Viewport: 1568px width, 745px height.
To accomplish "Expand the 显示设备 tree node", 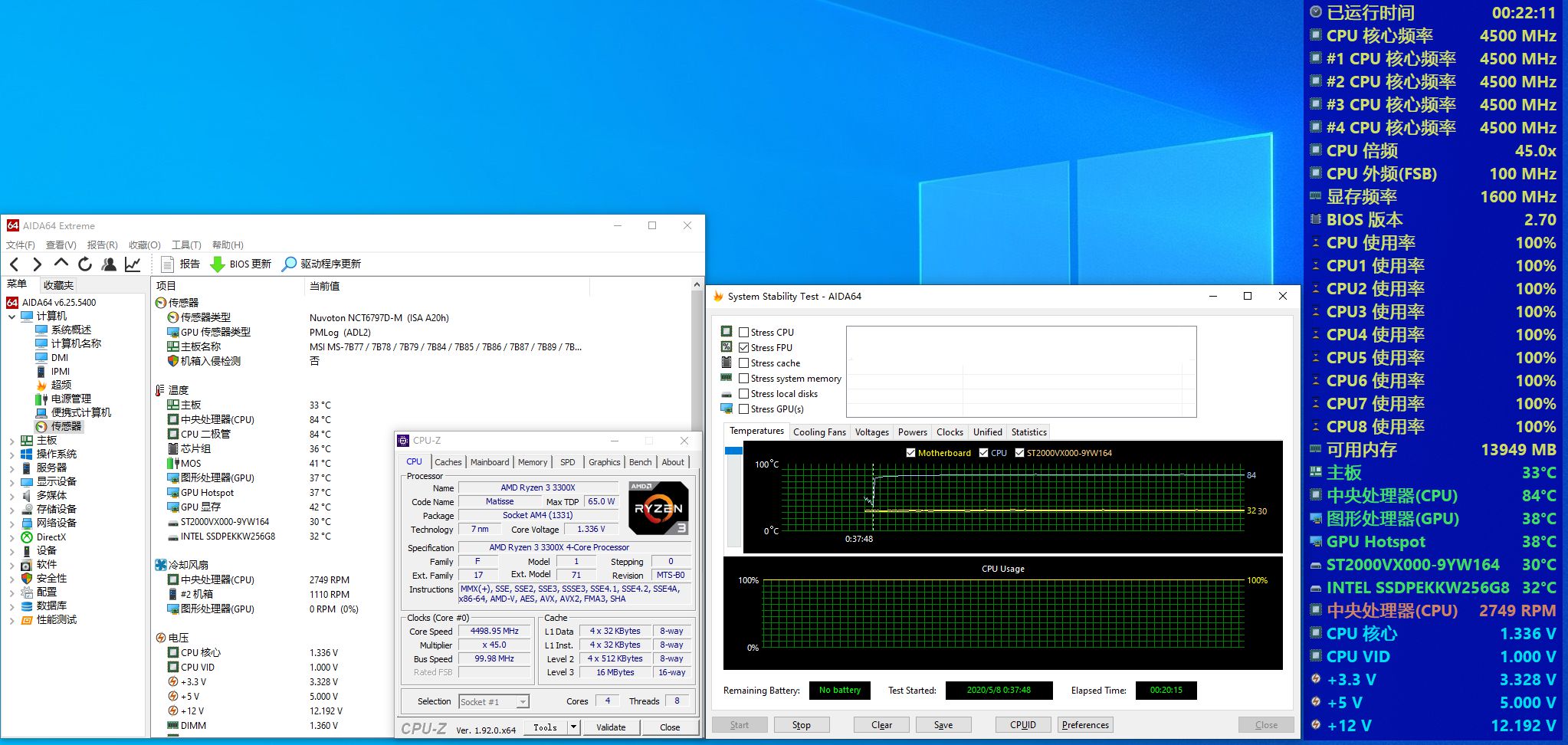I will coord(11,481).
